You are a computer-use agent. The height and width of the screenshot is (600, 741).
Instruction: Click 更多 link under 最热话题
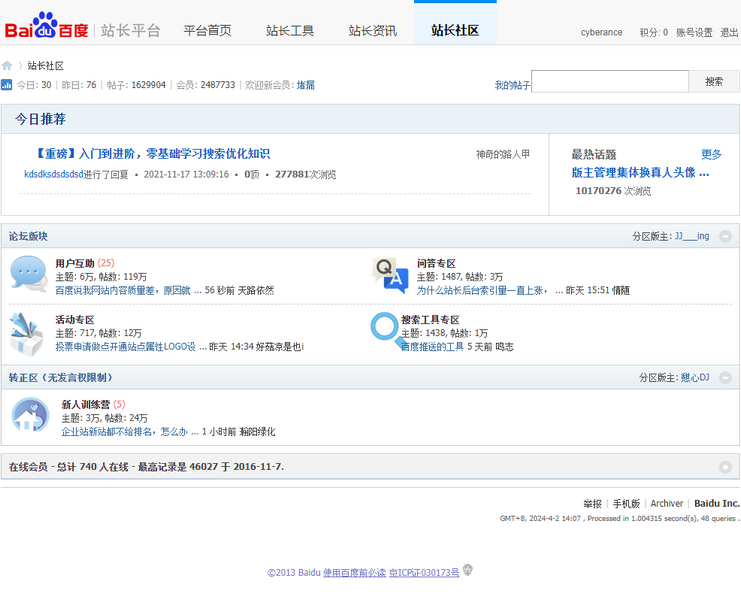coord(711,155)
